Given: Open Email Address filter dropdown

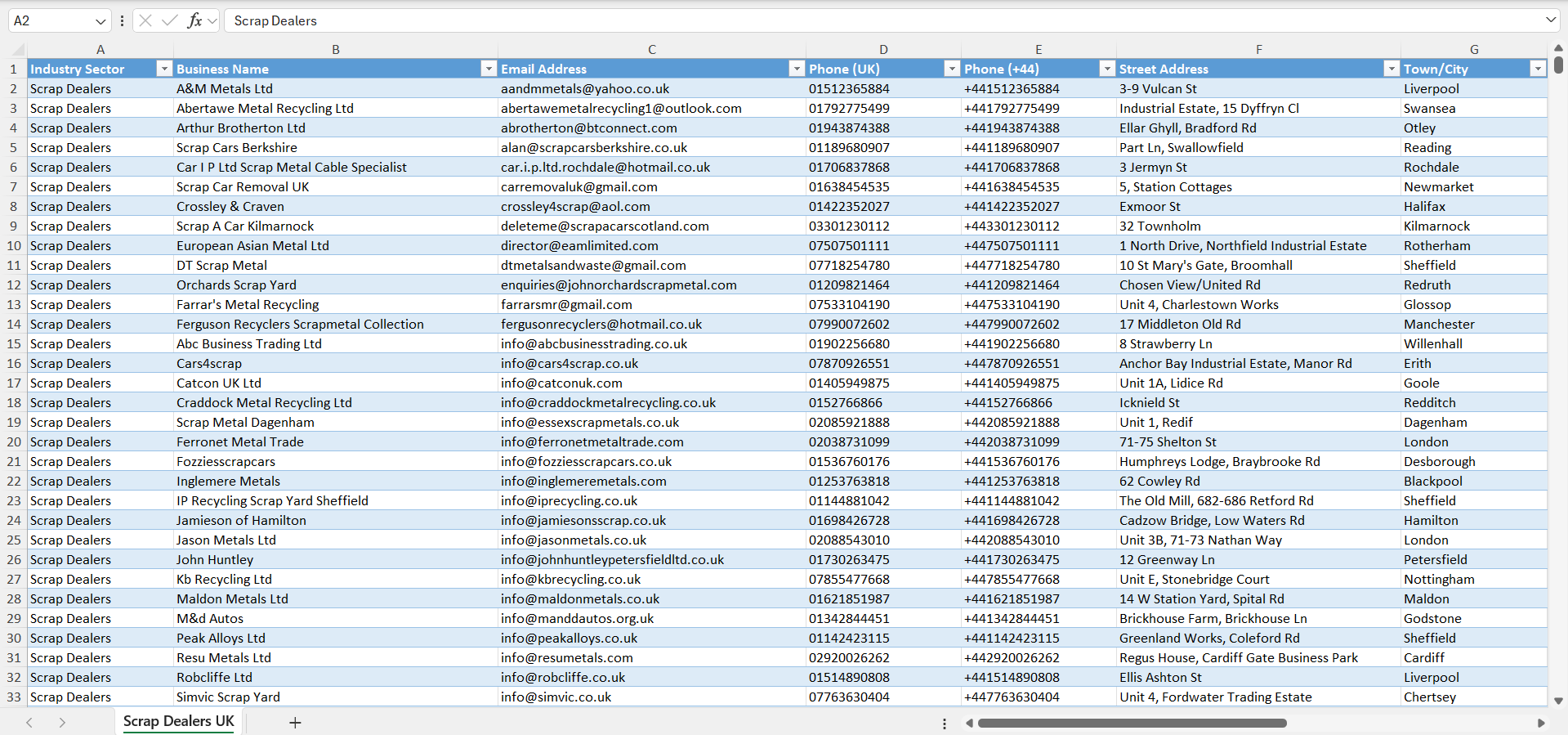Looking at the screenshot, I should pyautogui.click(x=797, y=69).
